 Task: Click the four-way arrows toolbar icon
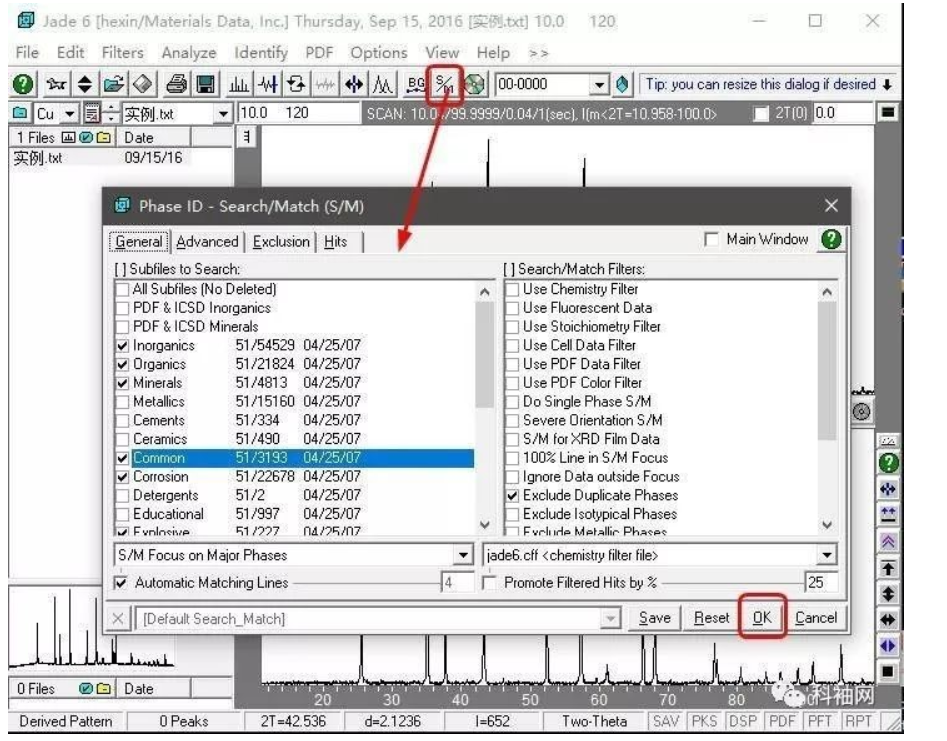[354, 84]
